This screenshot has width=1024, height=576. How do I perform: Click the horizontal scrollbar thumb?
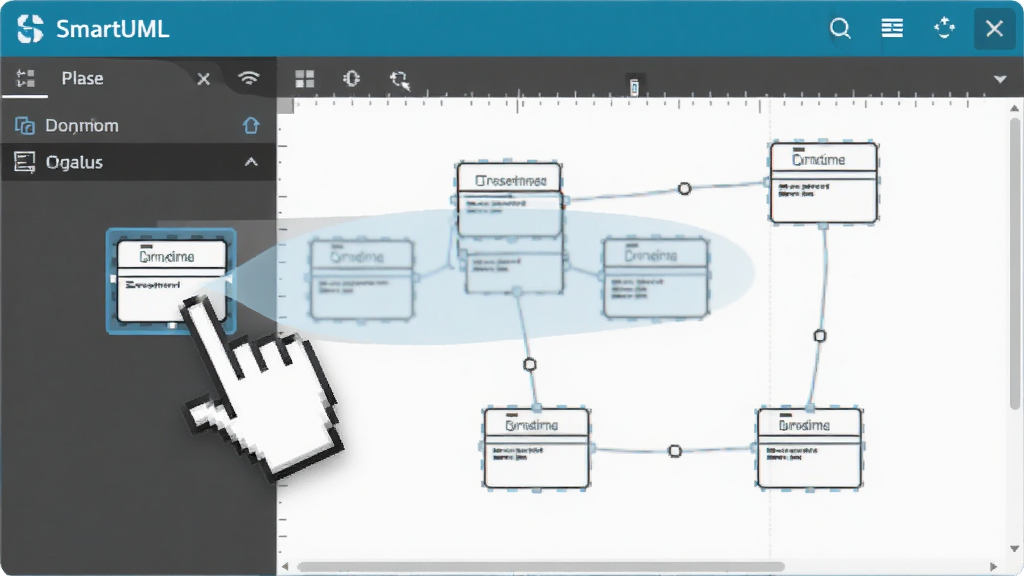click(541, 567)
